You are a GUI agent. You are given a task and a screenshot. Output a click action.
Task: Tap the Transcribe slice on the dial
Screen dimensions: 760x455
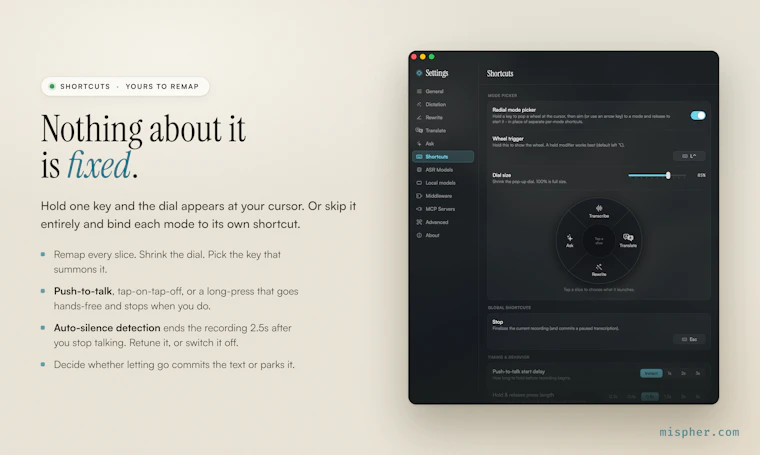tap(599, 211)
